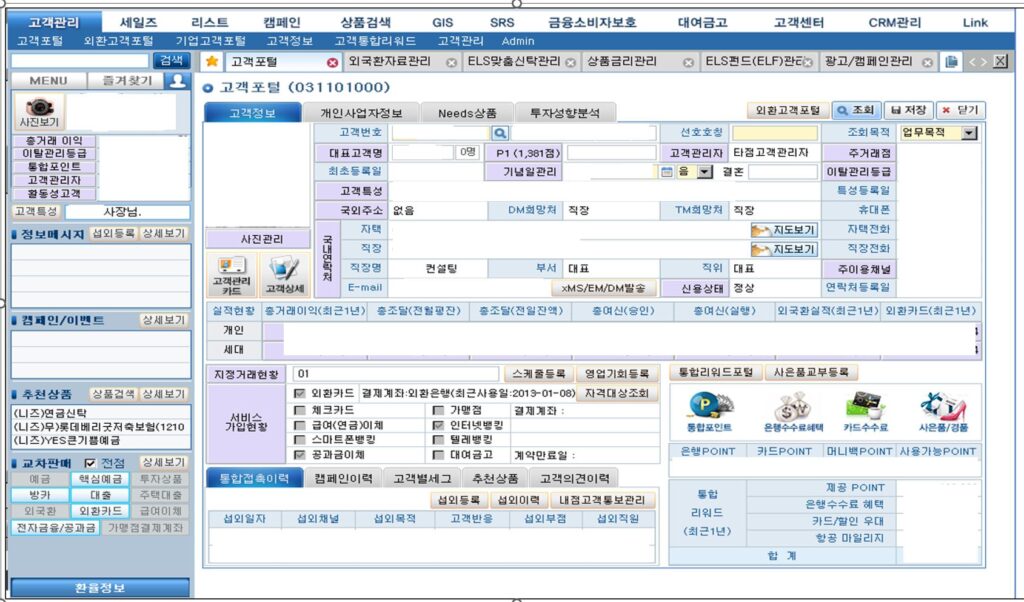Open the 세일즈 main menu
1024x602 pixels.
[139, 22]
